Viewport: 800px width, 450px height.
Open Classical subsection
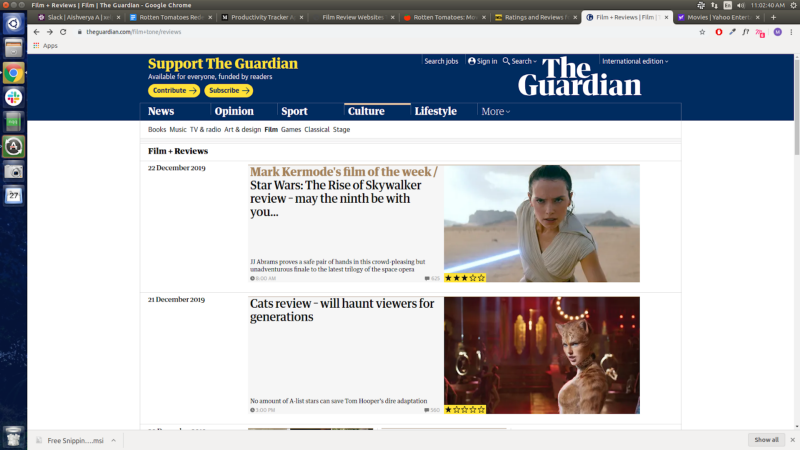317,130
